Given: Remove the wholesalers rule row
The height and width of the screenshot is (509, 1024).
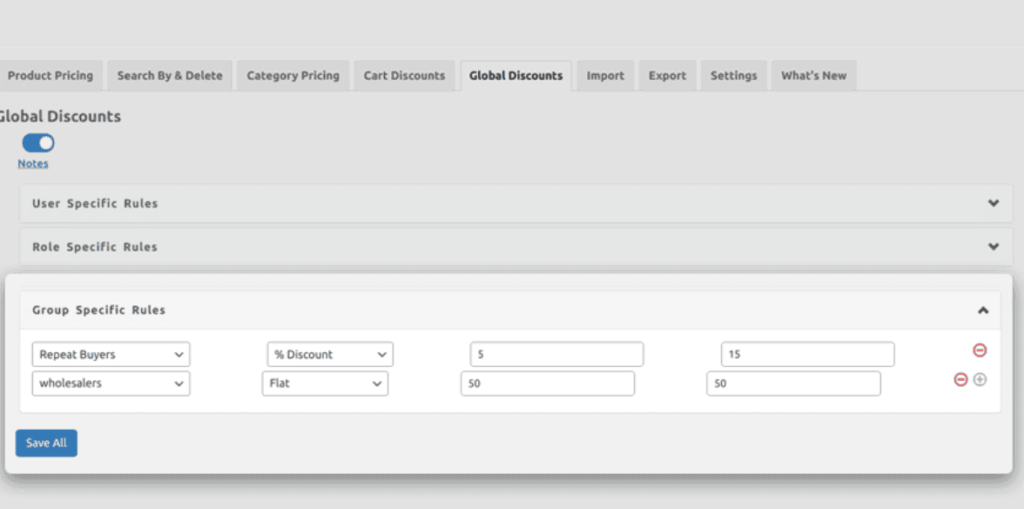Looking at the screenshot, I should click(x=960, y=380).
